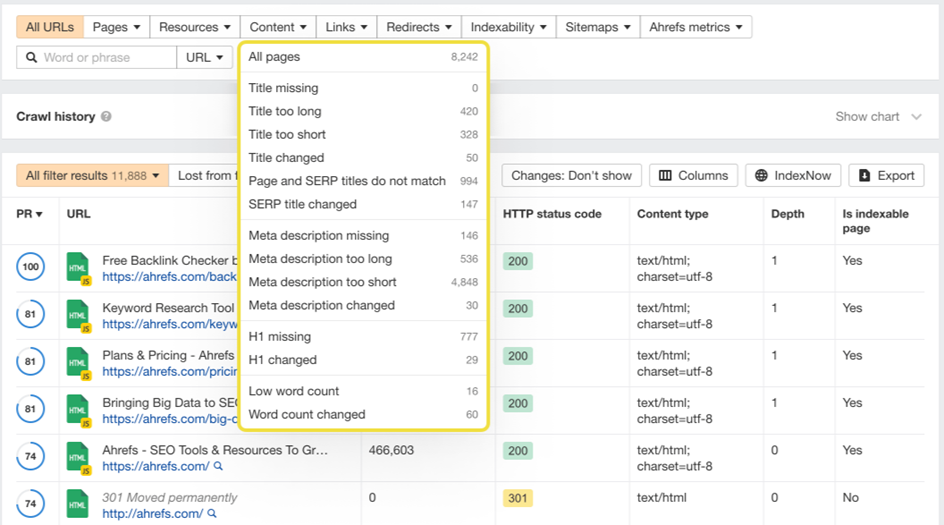Click the URL column header
This screenshot has width=944, height=525.
point(79,214)
